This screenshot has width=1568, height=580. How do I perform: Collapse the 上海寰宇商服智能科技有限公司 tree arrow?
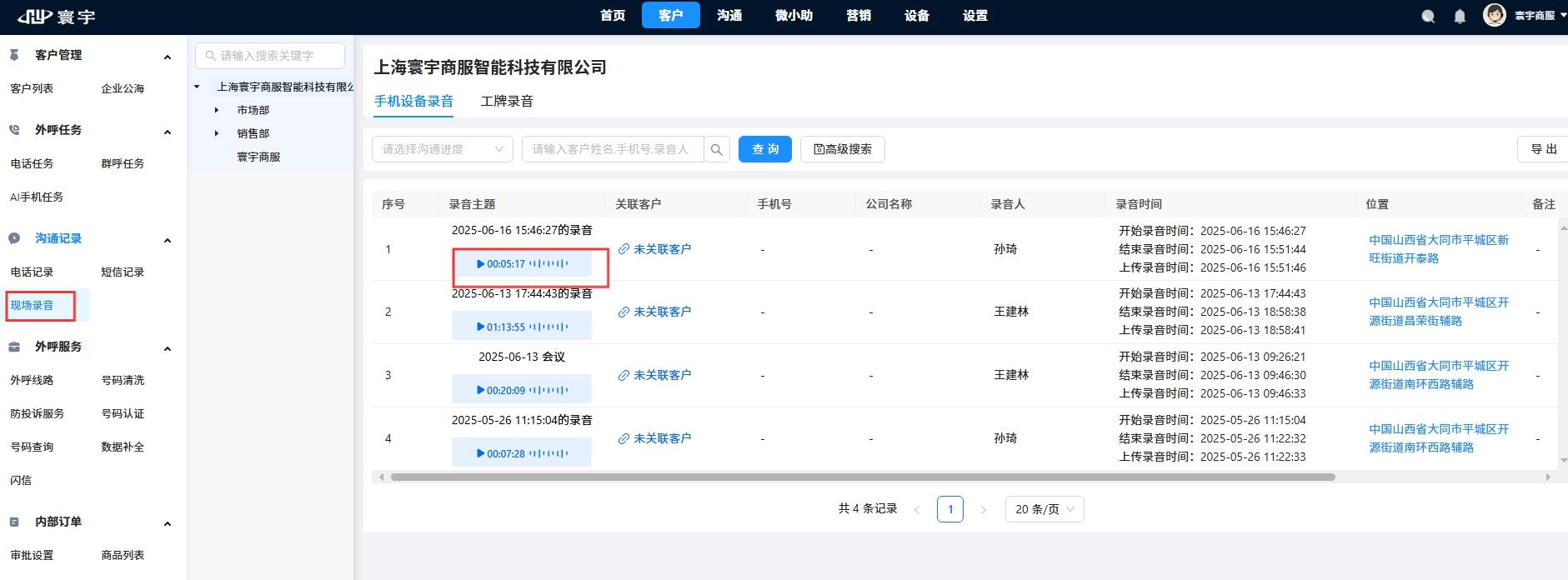(198, 87)
